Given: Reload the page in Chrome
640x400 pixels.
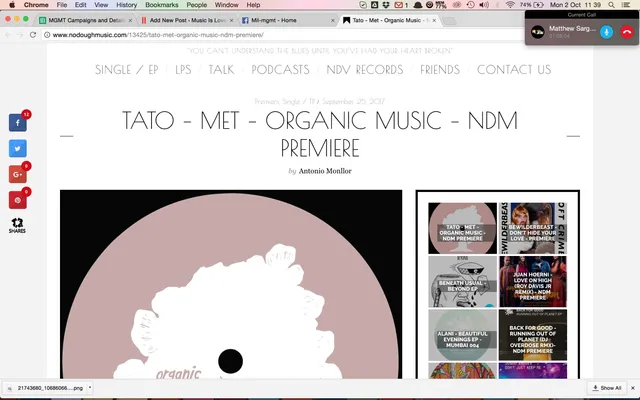Looking at the screenshot, I should (33, 35).
